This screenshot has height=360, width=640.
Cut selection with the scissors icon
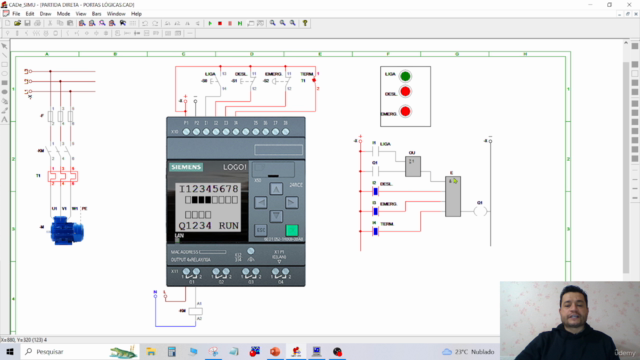[x=50, y=23]
